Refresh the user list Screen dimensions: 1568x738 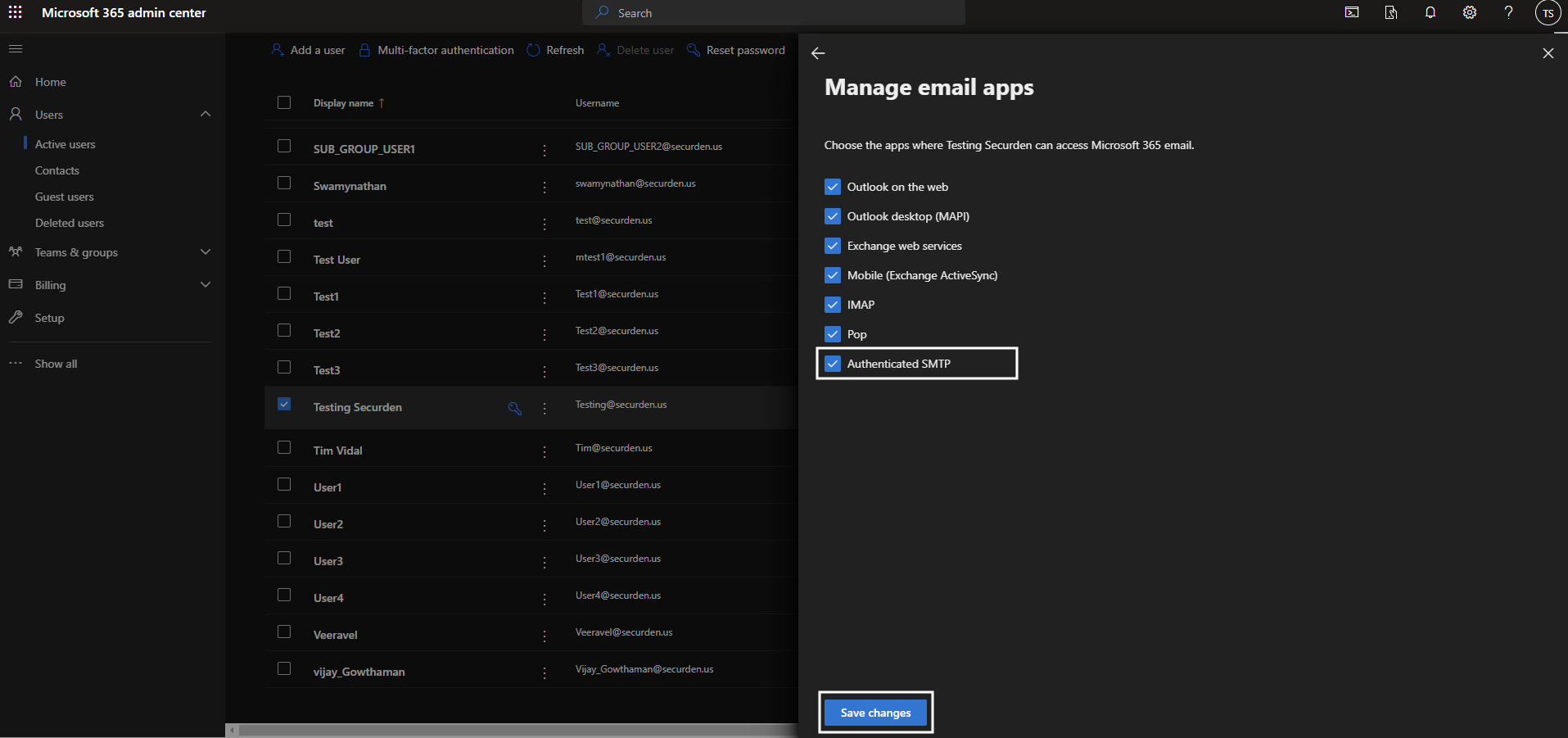point(555,50)
